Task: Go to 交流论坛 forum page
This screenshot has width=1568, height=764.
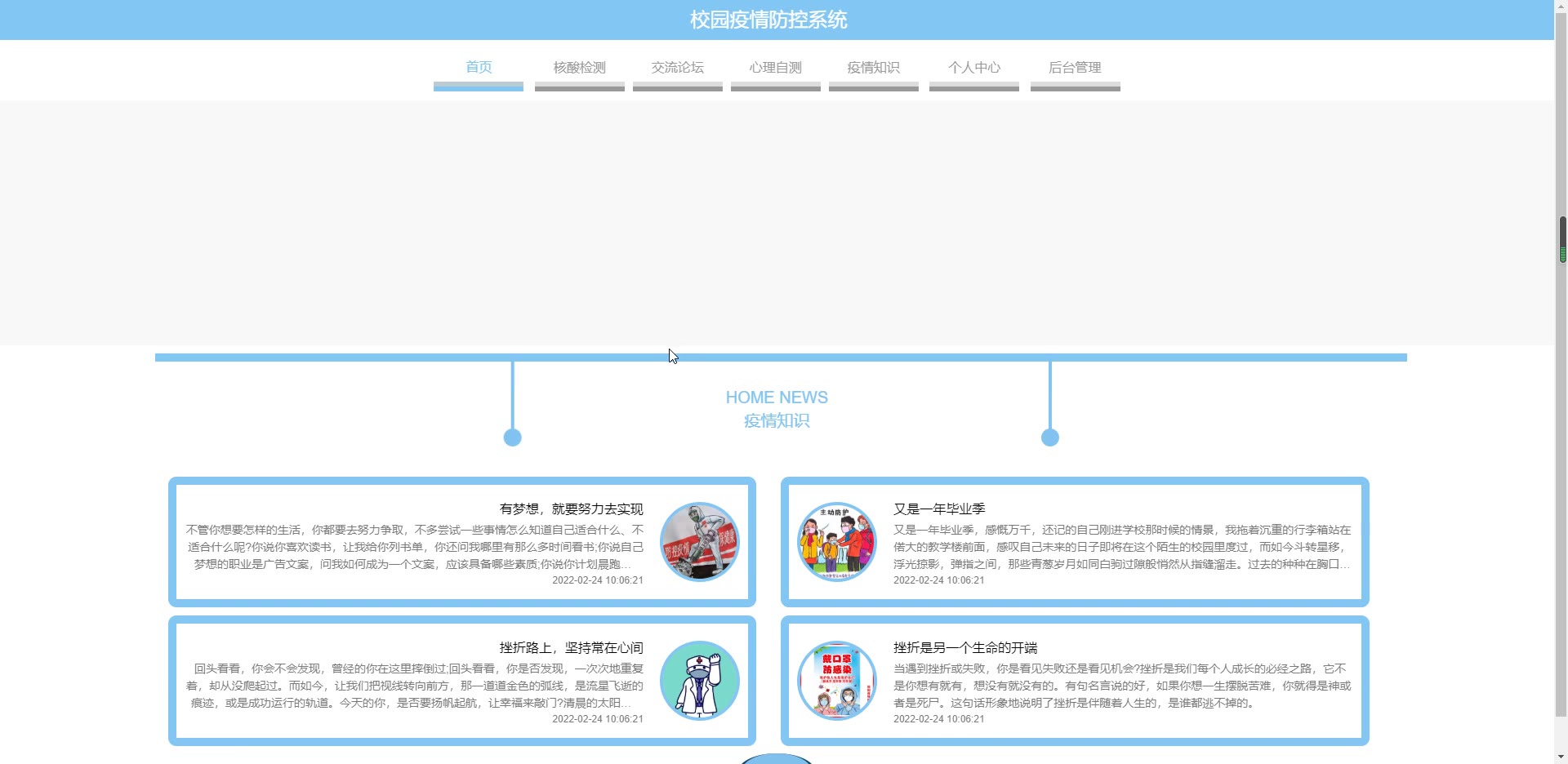Action: pos(678,68)
